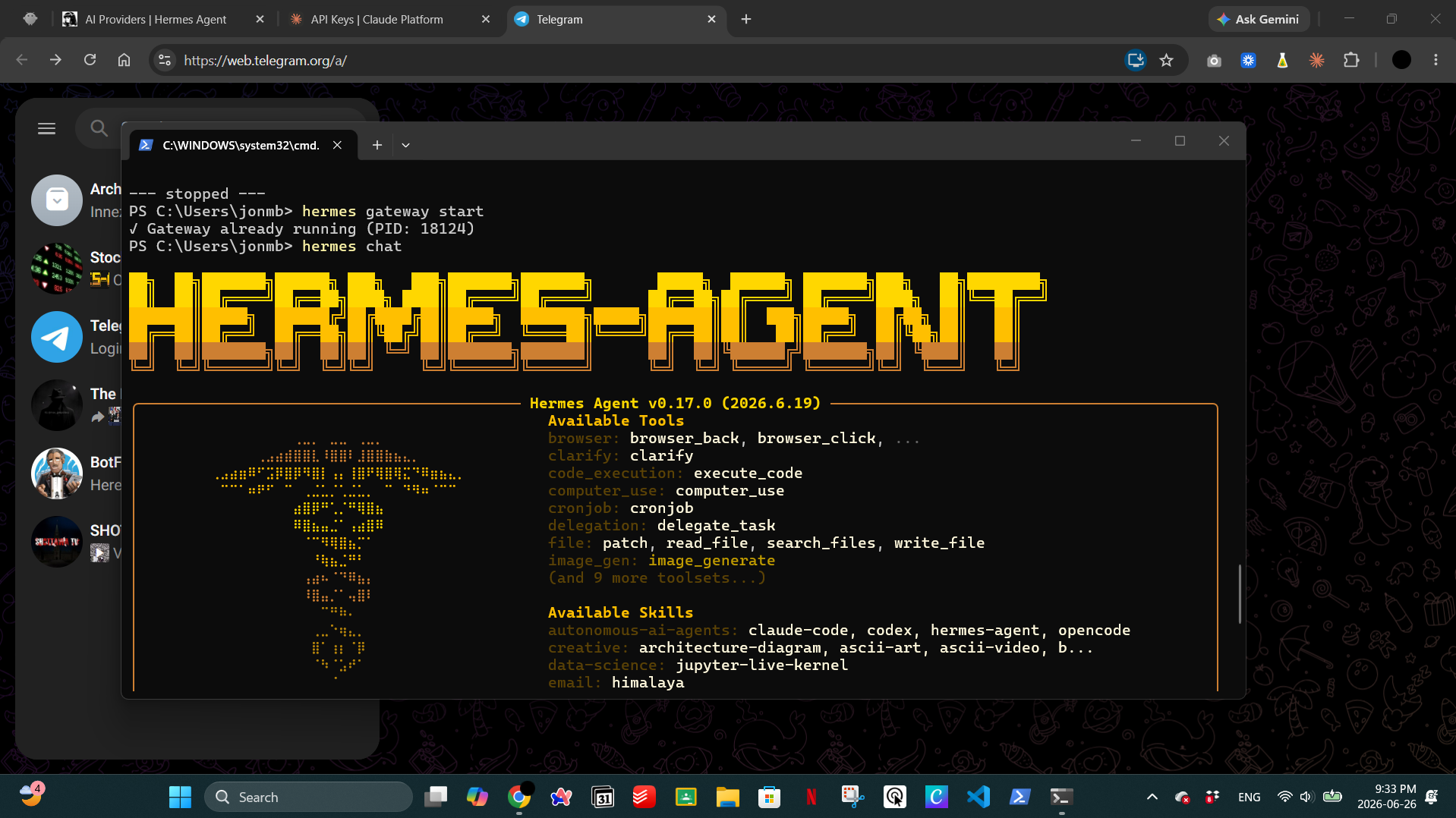The height and width of the screenshot is (818, 1456).
Task: Open the blue snowflake extension
Action: point(1248,60)
